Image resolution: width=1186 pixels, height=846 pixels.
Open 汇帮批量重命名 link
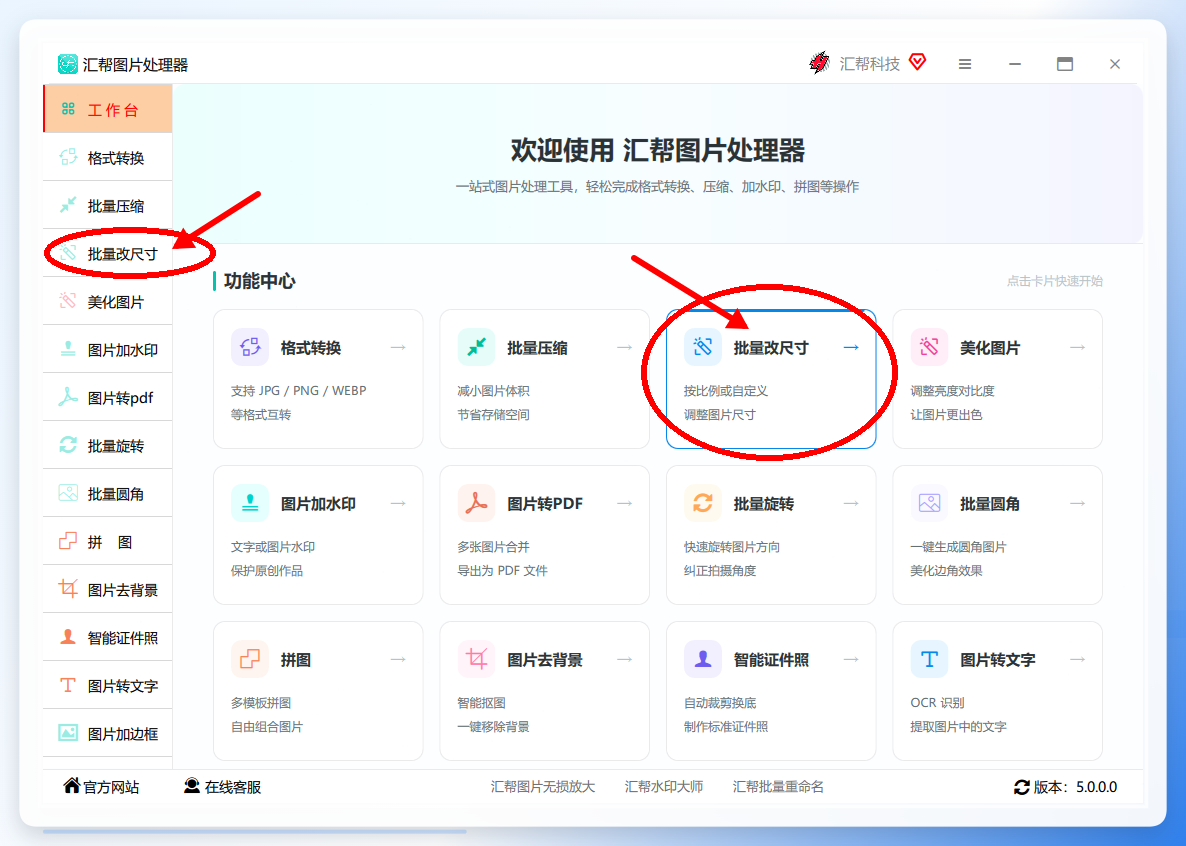(x=778, y=787)
